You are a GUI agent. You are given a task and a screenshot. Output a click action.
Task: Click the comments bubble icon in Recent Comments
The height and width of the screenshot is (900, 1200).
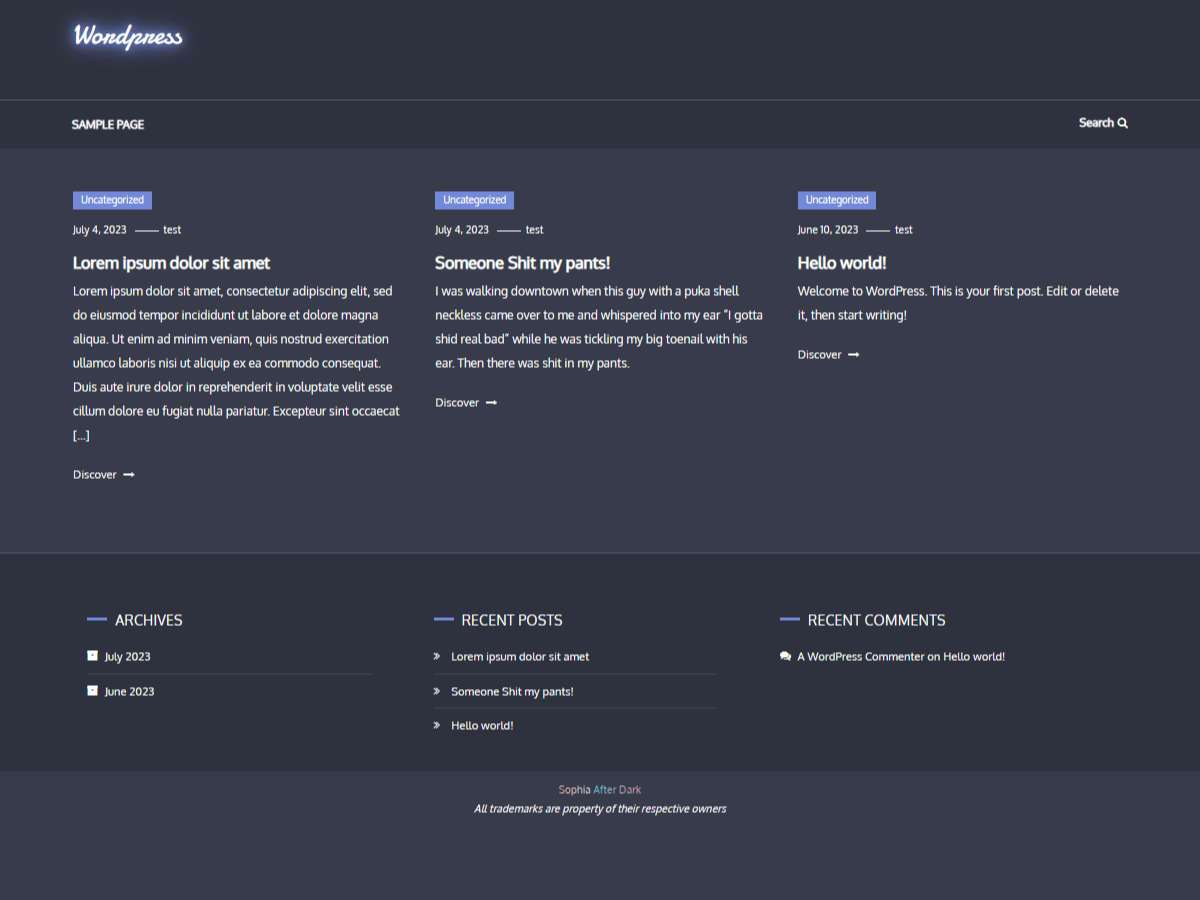click(785, 657)
